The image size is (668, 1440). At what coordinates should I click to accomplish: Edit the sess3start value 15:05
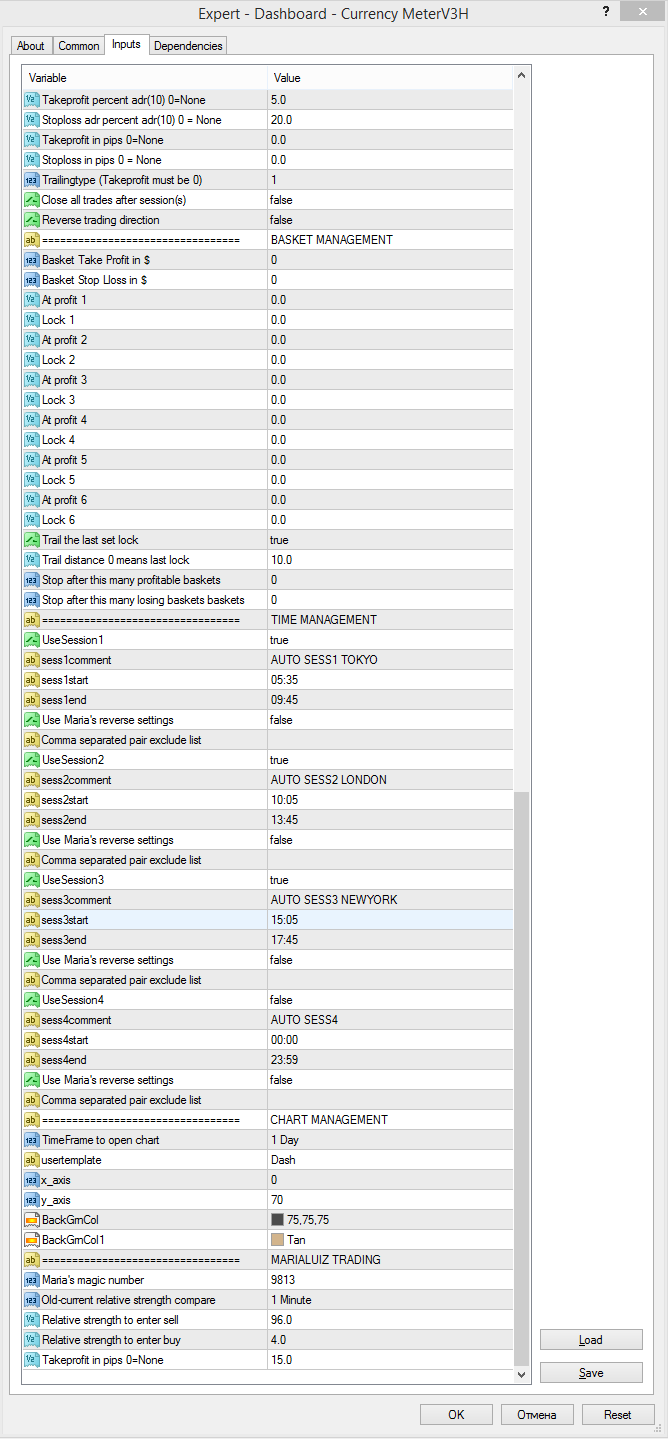389,920
